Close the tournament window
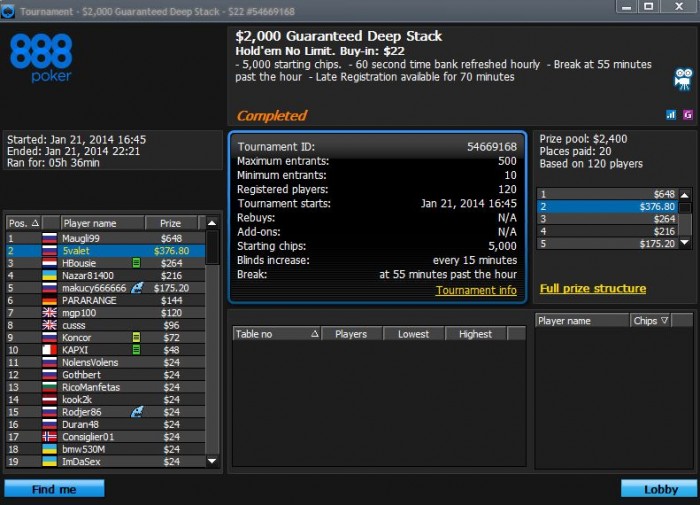The image size is (700, 505). click(x=679, y=7)
